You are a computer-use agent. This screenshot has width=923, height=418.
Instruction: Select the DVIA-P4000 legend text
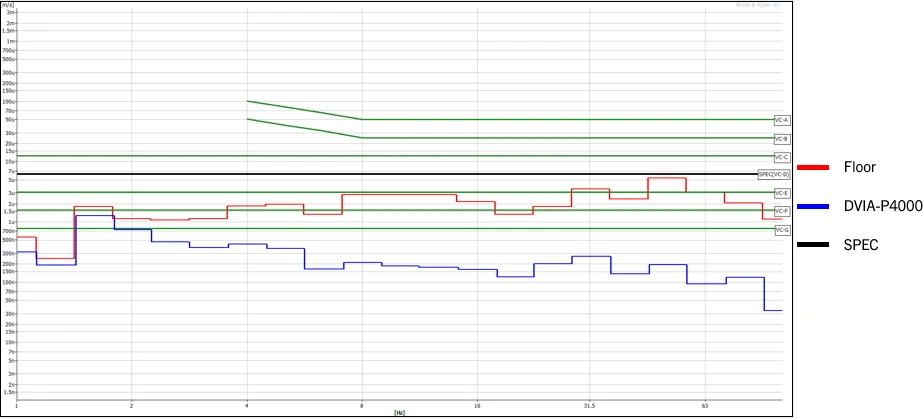[883, 206]
